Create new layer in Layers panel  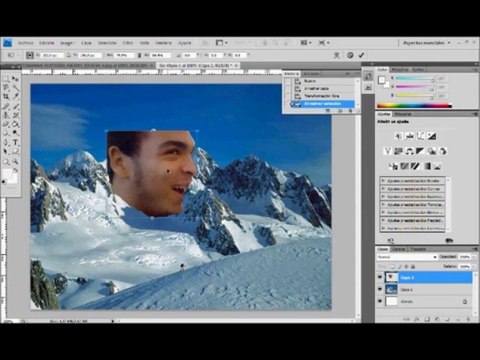pyautogui.click(x=457, y=319)
